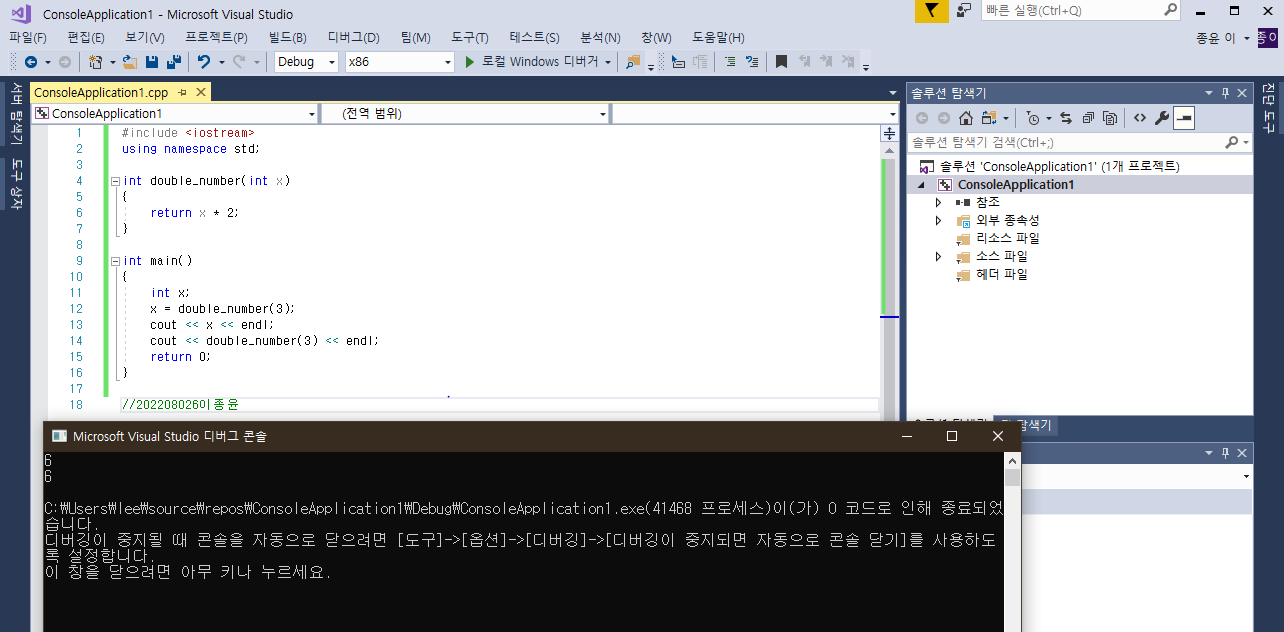Open the Debug configuration dropdown
The image size is (1284, 632).
point(332,62)
